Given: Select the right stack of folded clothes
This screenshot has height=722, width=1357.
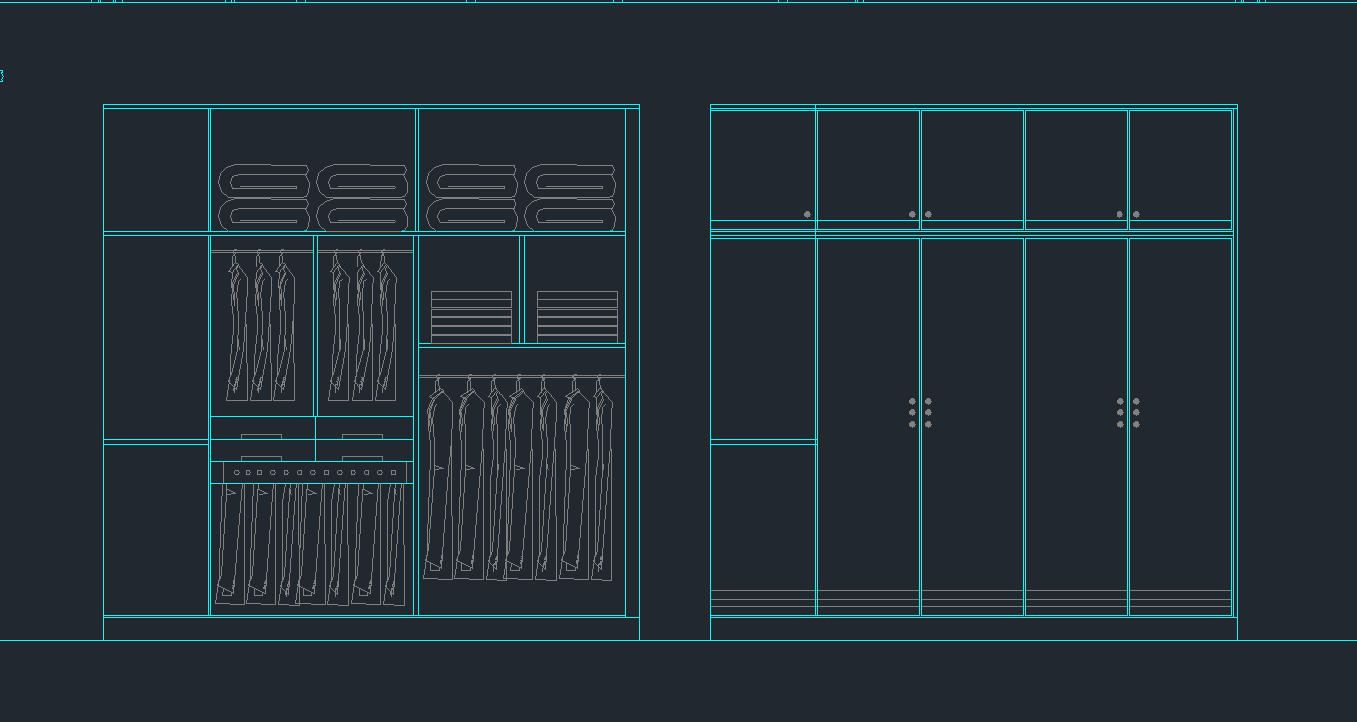Looking at the screenshot, I should [x=577, y=317].
